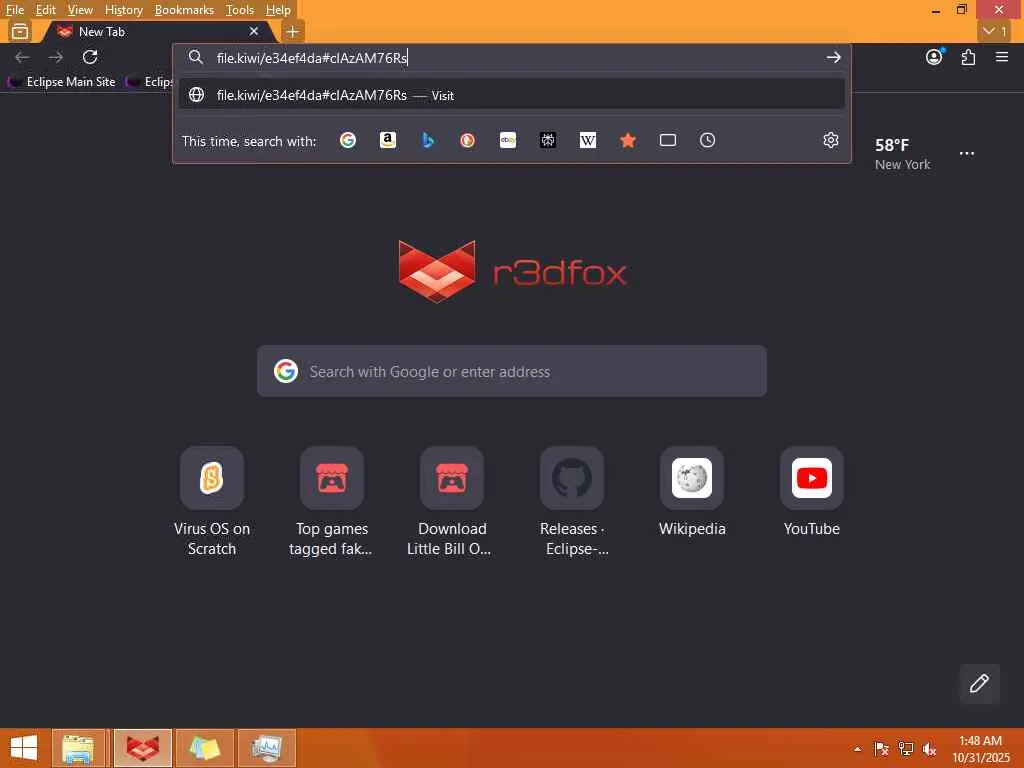Open the account profile icon
Image resolution: width=1024 pixels, height=768 pixels.
[x=935, y=57]
